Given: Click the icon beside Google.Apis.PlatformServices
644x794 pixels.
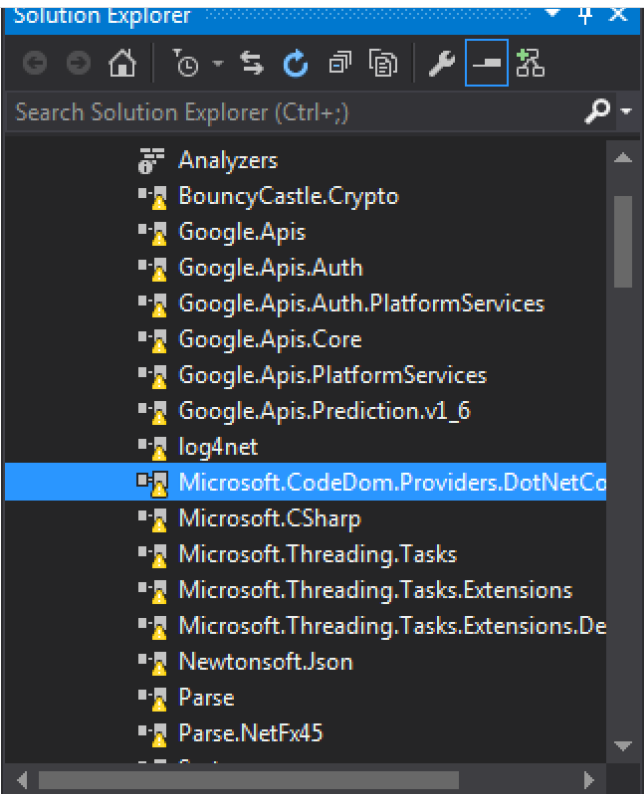Looking at the screenshot, I should click(152, 377).
